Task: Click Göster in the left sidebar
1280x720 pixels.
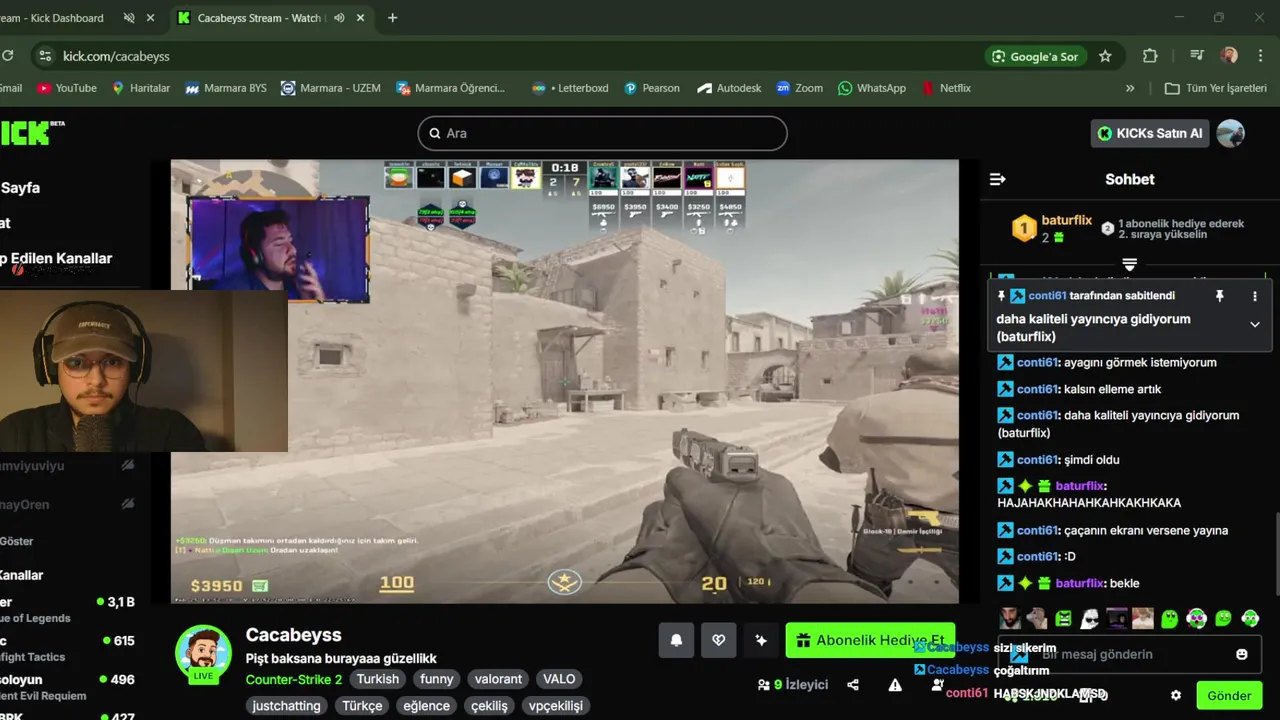Action: click(x=16, y=541)
